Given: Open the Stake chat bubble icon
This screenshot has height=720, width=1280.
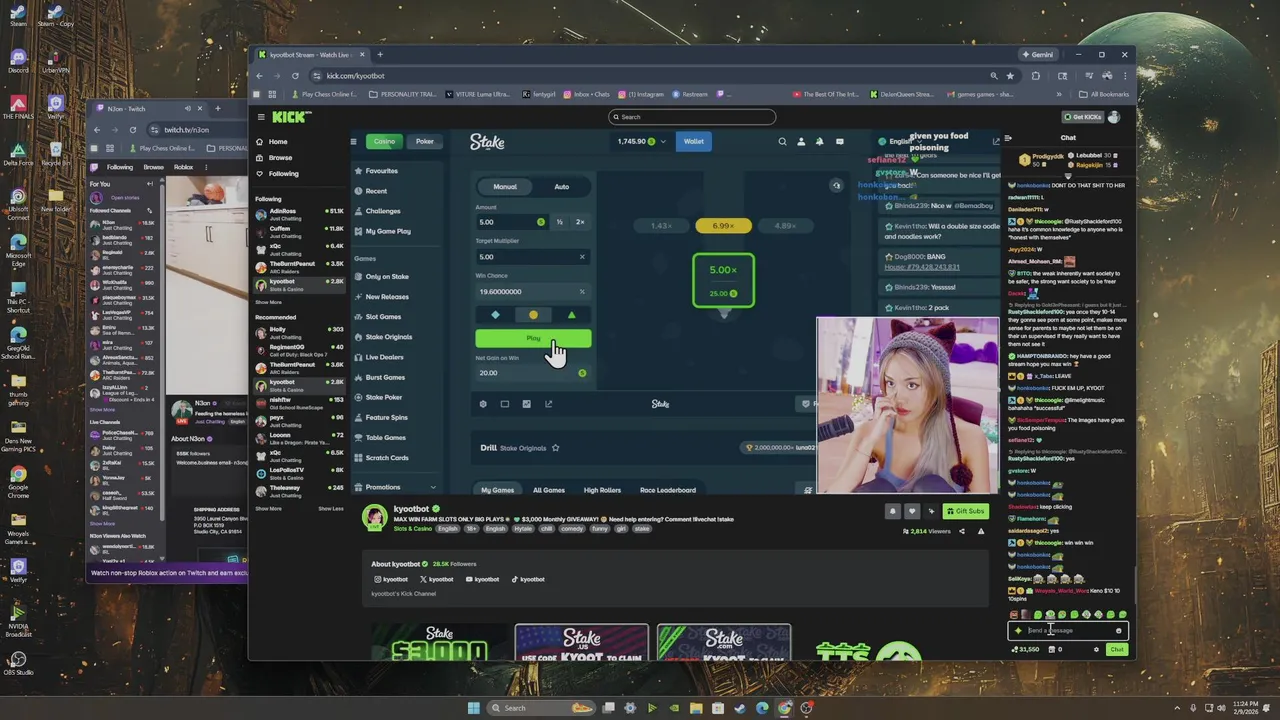Looking at the screenshot, I should coord(839,142).
